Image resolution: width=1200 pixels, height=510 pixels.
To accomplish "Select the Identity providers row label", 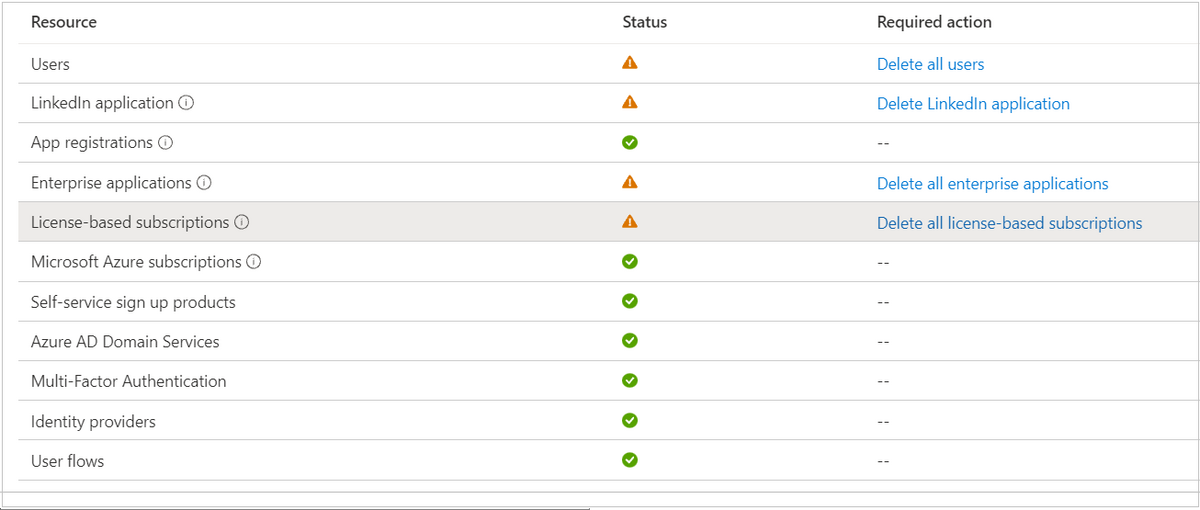I will coord(93,421).
